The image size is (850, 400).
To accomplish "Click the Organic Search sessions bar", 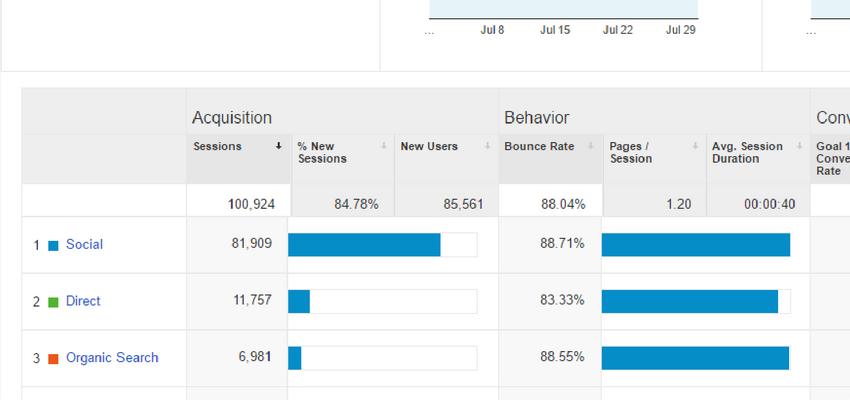I will 294,358.
